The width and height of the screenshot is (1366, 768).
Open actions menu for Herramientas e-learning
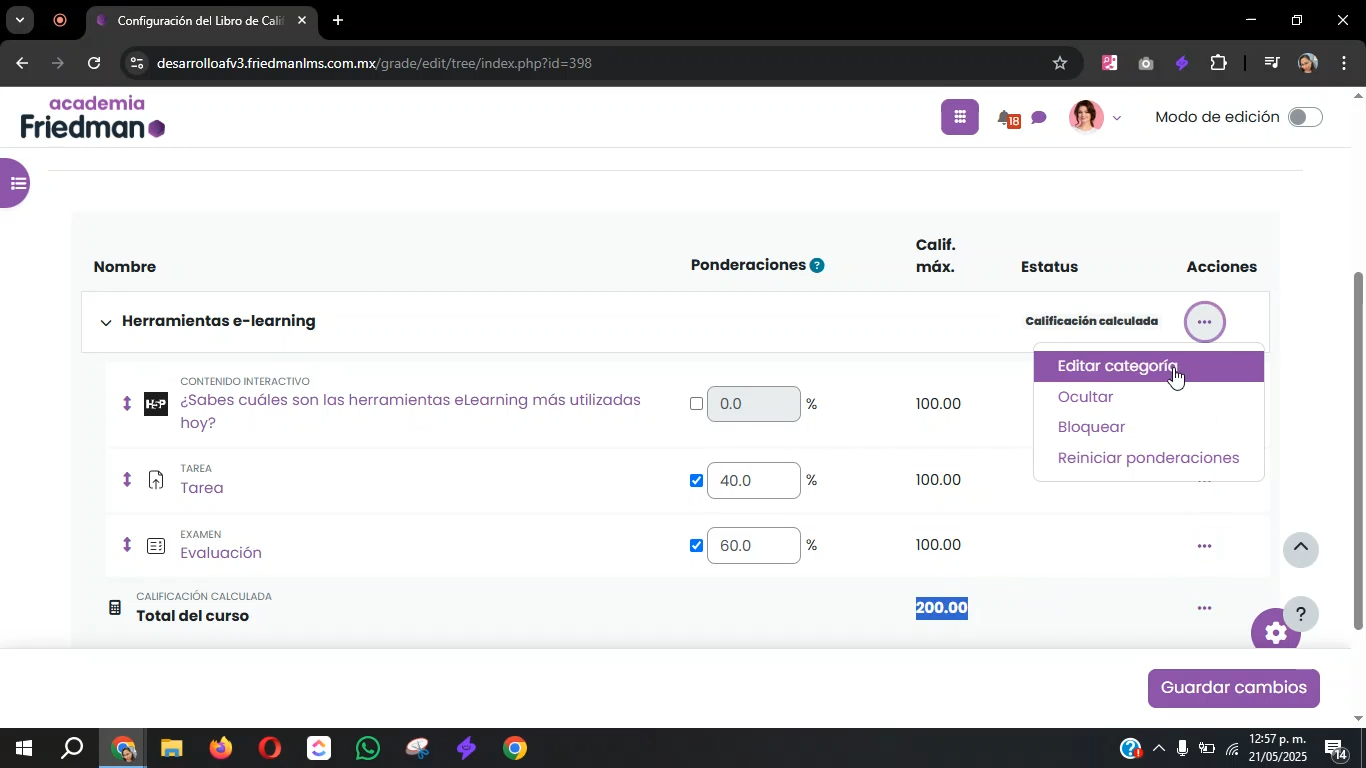coord(1205,322)
